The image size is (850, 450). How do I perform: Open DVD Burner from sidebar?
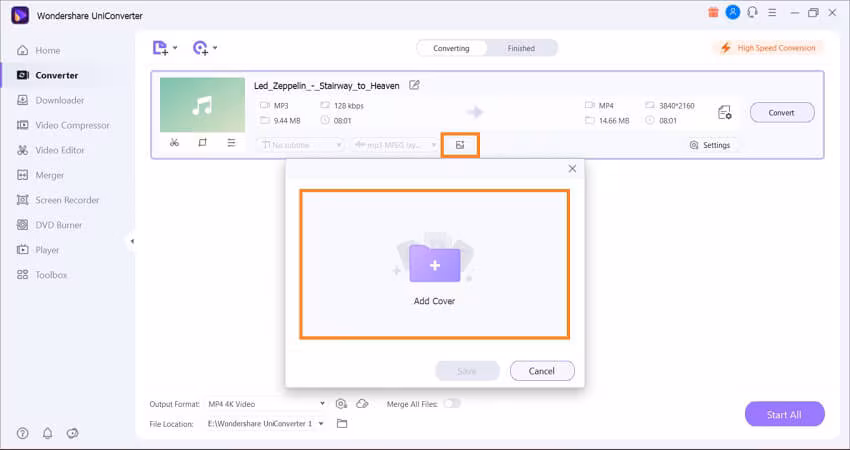point(49,225)
